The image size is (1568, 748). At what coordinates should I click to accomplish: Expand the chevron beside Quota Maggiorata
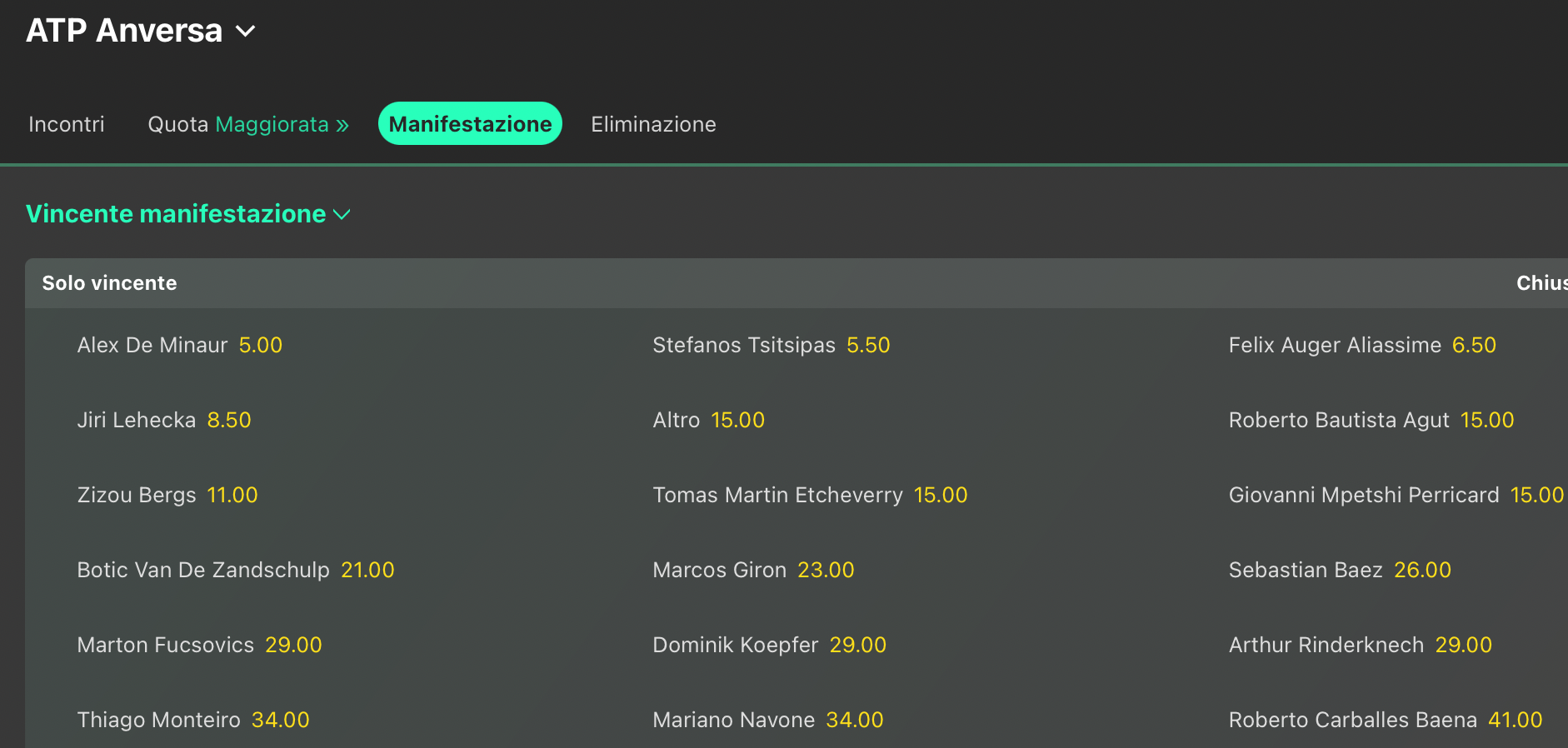342,124
